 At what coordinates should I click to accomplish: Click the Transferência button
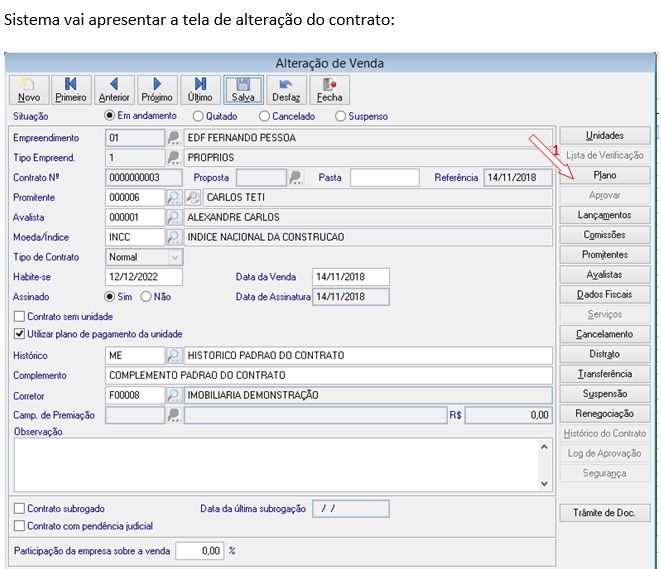pyautogui.click(x=605, y=374)
